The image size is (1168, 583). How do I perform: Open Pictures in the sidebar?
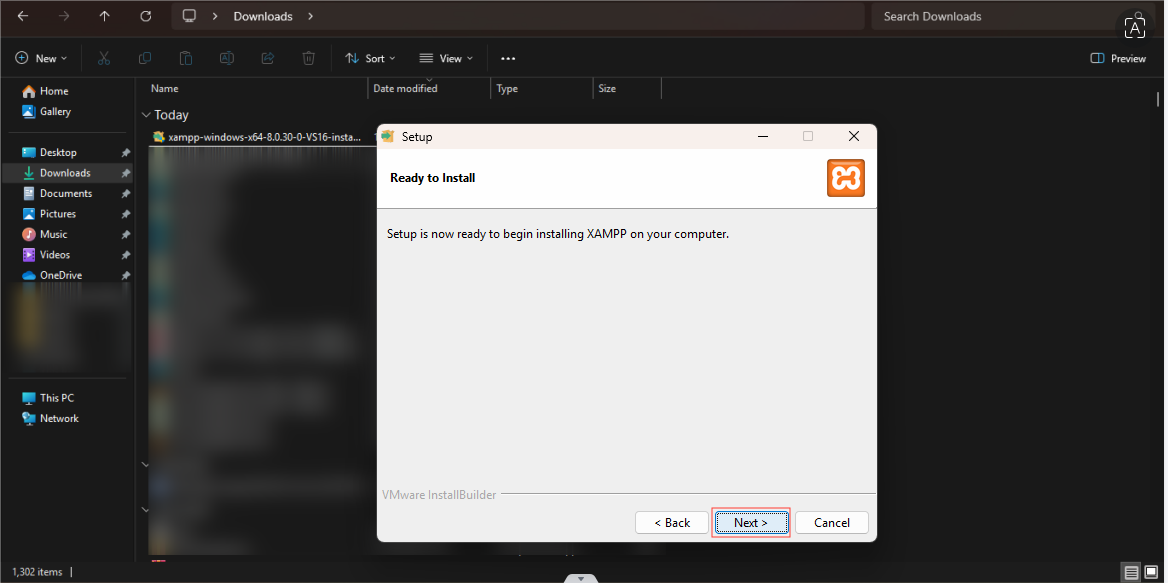[x=49, y=214]
